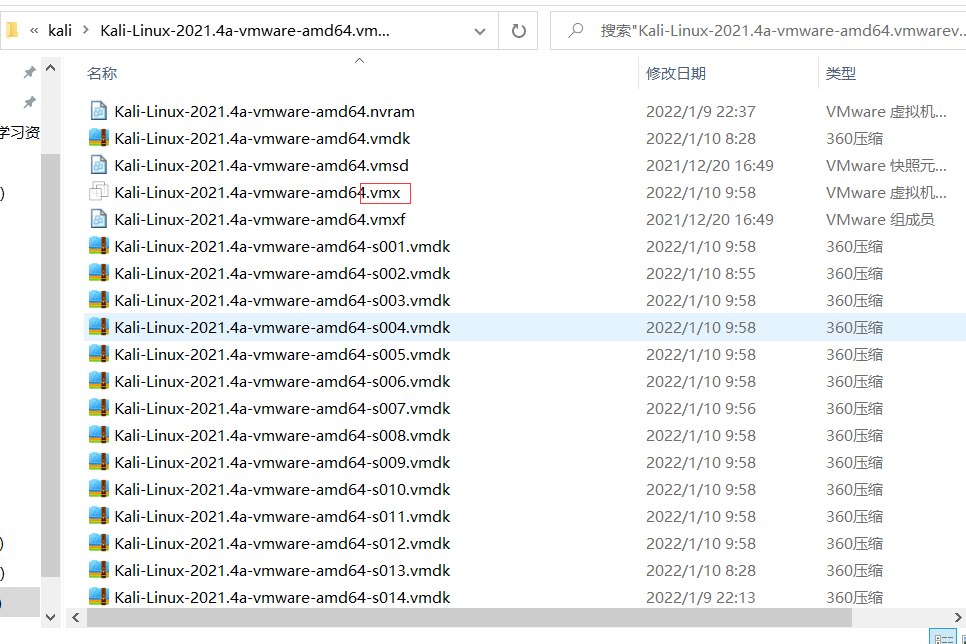This screenshot has height=644, width=966.
Task: Click date 2022/1/10 8:55 of s002.vmdk
Action: tap(700, 274)
